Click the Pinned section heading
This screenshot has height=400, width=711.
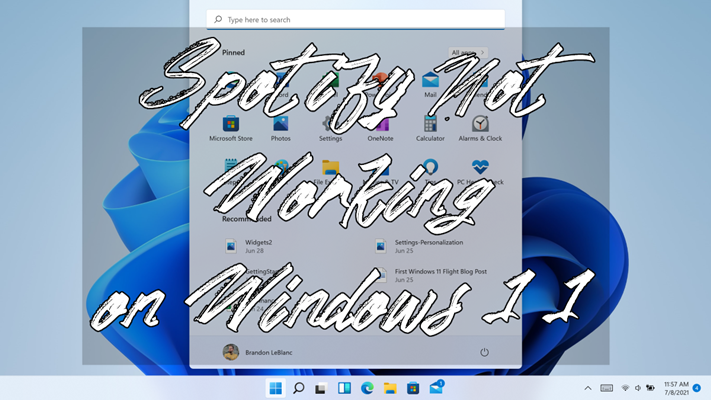coord(233,53)
